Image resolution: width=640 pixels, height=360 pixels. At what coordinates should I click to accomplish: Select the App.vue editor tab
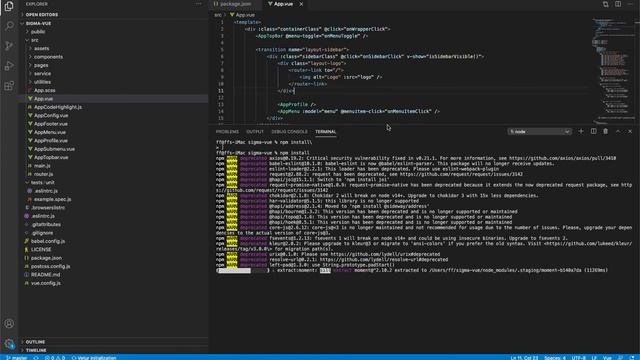282,4
